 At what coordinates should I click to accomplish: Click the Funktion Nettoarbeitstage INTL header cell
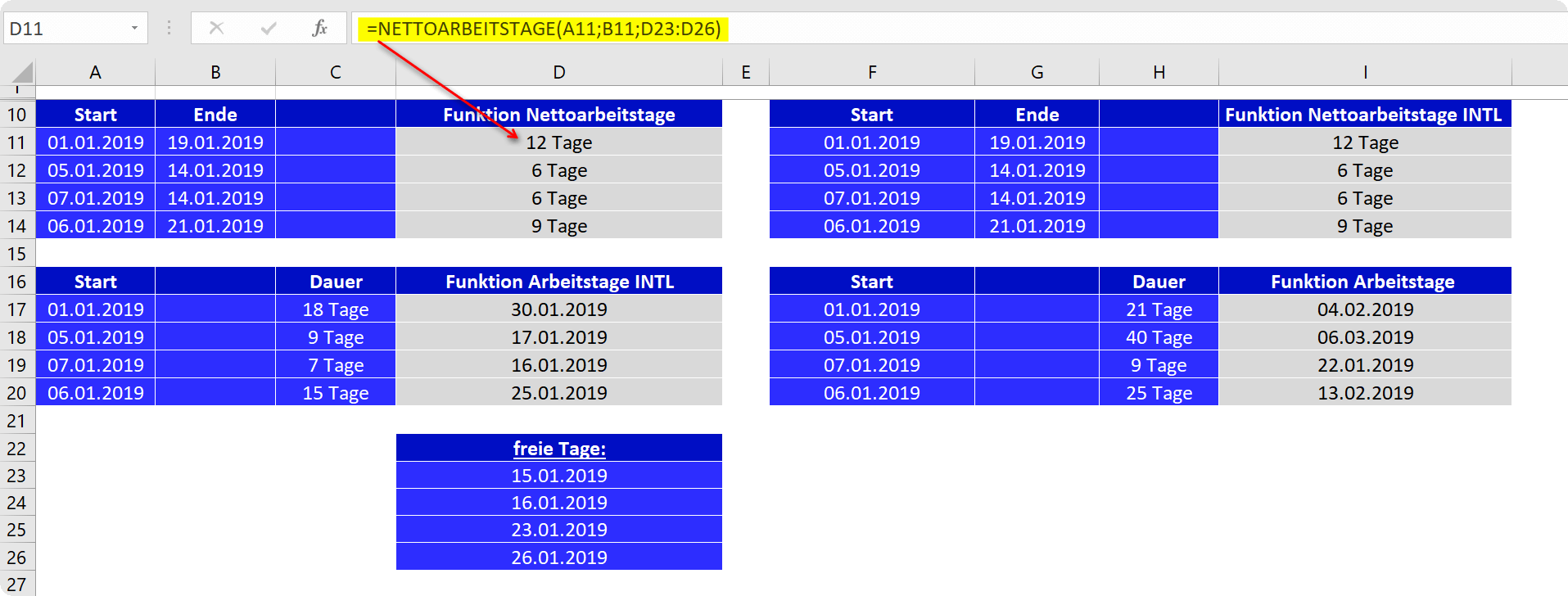point(1365,115)
